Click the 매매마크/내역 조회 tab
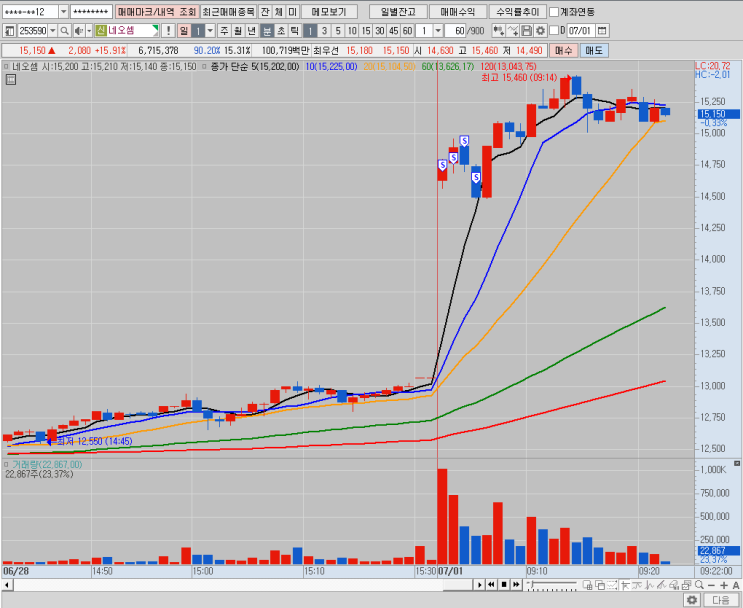Screen dimensions: 743x608 157,12
